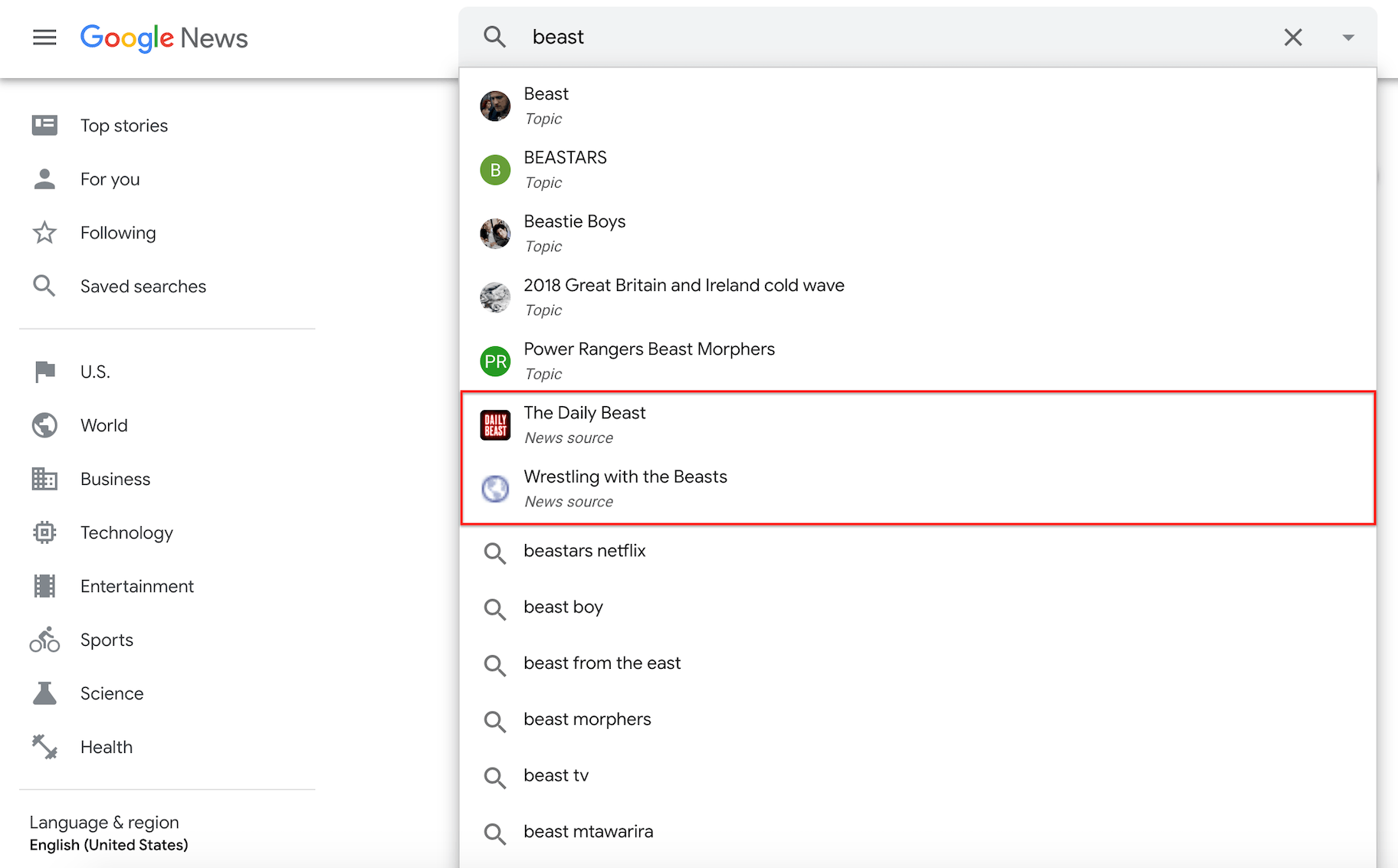The width and height of the screenshot is (1398, 868).
Task: Open Top stories in sidebar
Action: click(123, 126)
